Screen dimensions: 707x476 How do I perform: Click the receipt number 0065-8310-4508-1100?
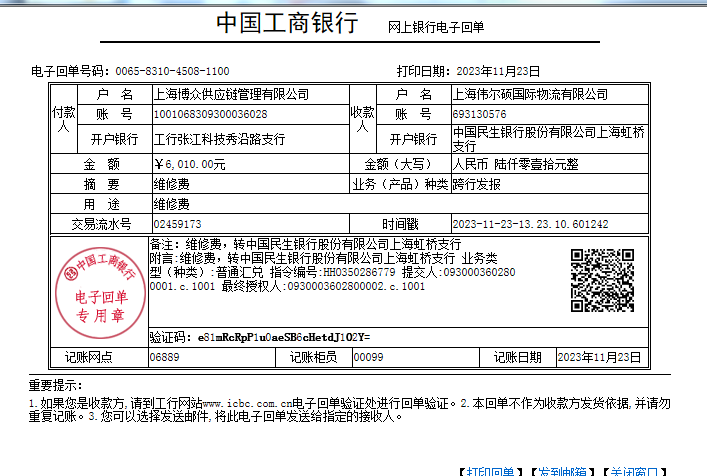point(172,71)
